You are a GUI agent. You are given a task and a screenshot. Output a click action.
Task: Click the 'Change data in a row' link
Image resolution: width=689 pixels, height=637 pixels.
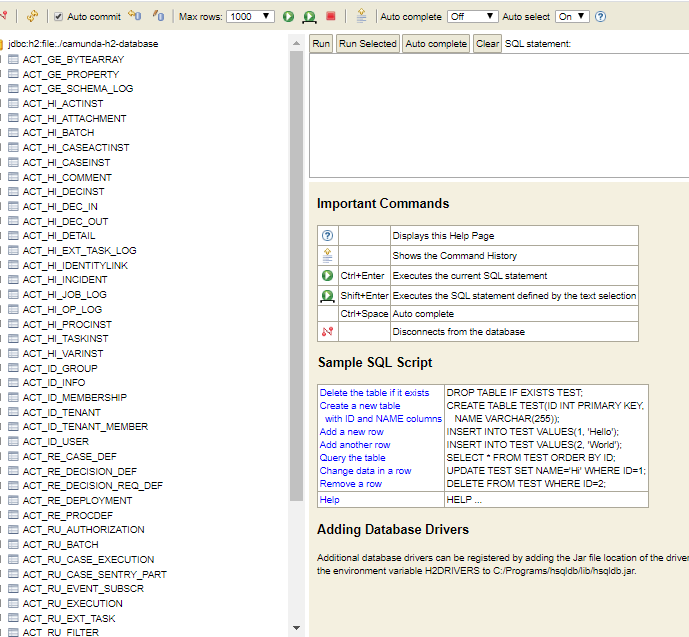[x=366, y=471]
